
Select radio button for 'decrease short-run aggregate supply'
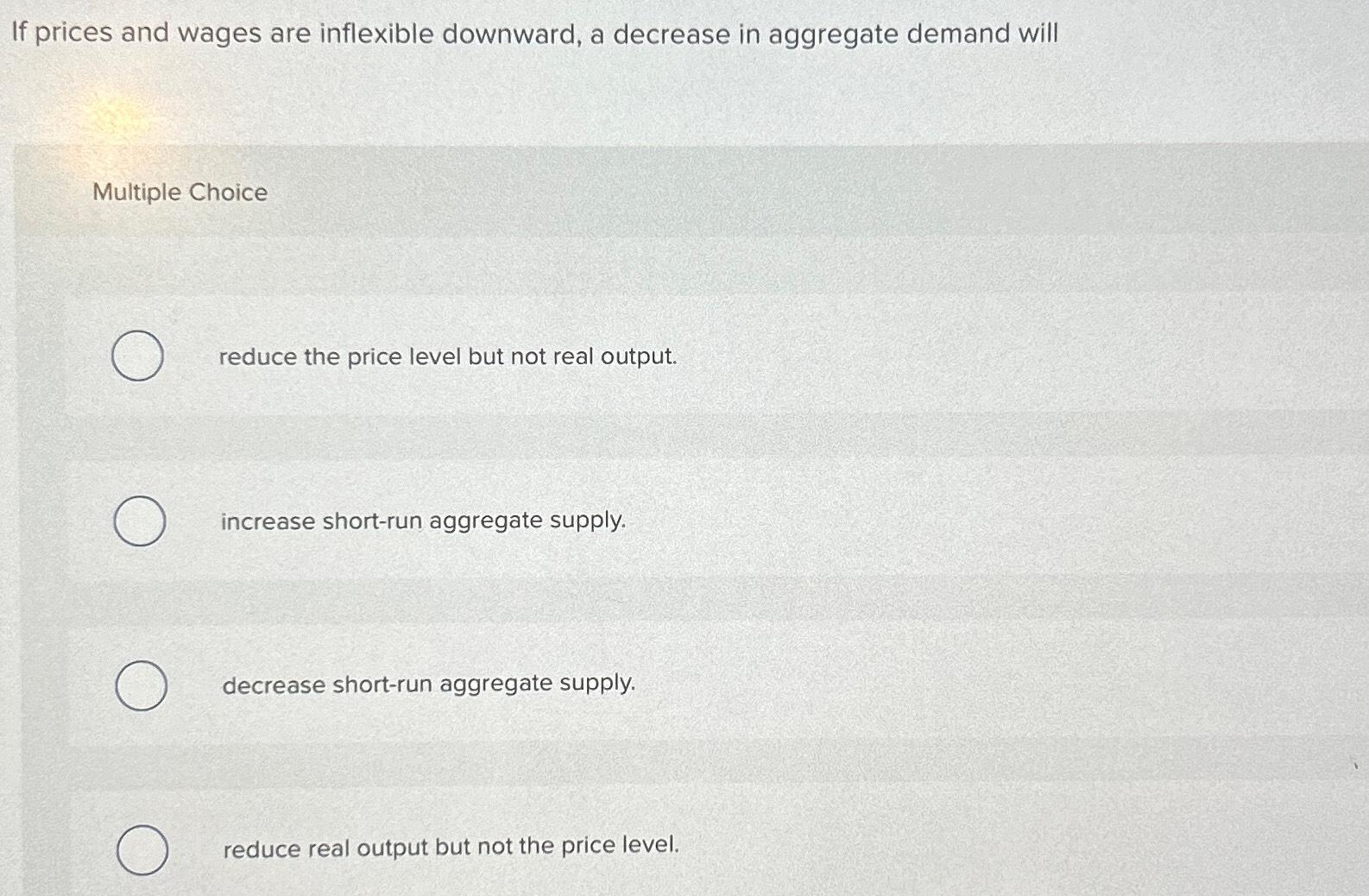[142, 685]
